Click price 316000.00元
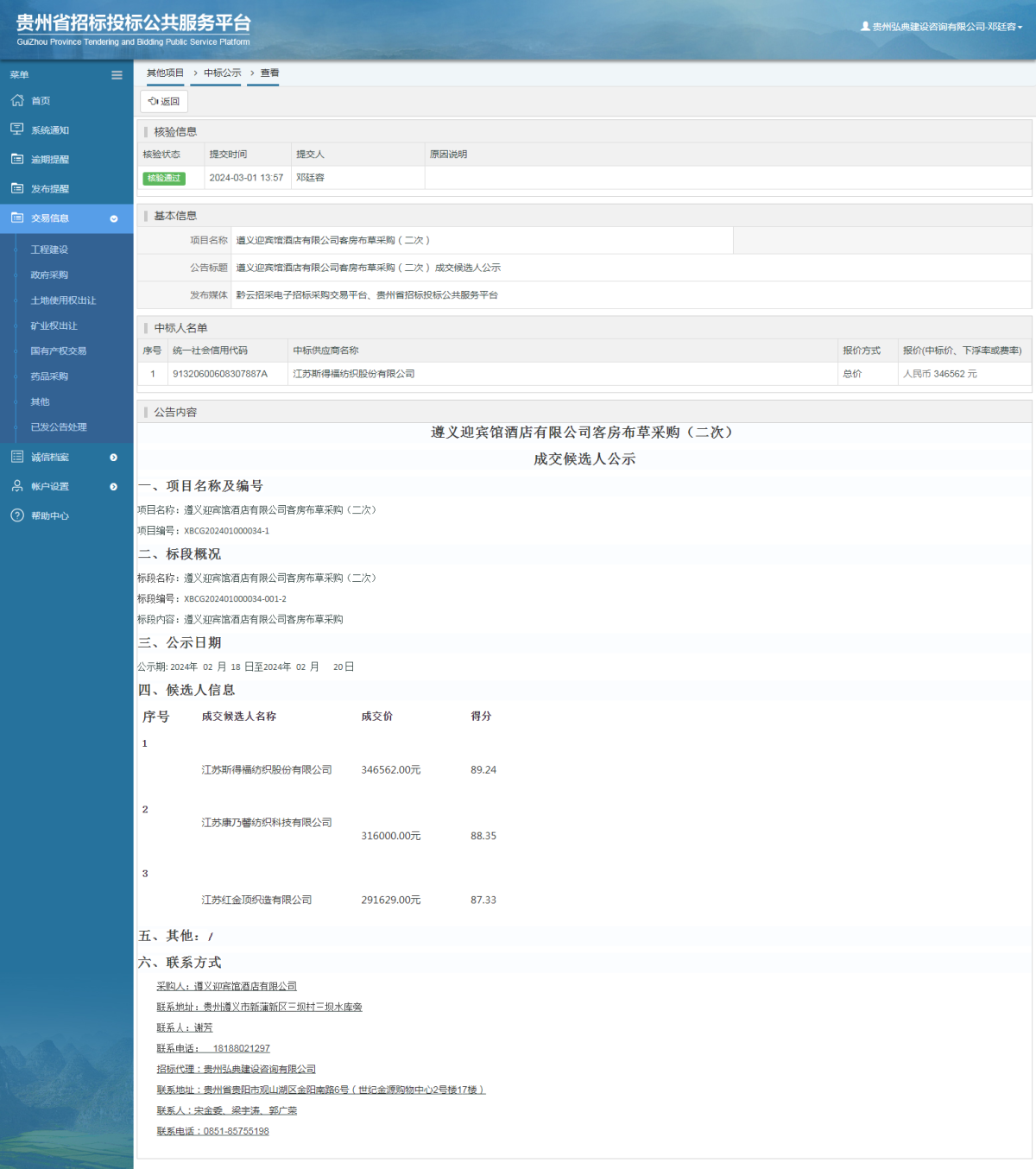This screenshot has width=1036, height=1169. pyautogui.click(x=391, y=836)
